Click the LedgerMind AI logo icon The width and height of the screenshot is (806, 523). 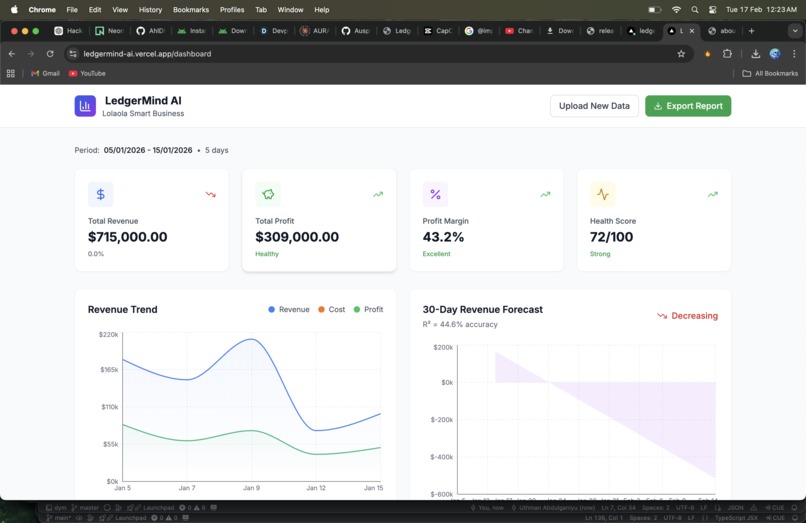[x=85, y=106]
